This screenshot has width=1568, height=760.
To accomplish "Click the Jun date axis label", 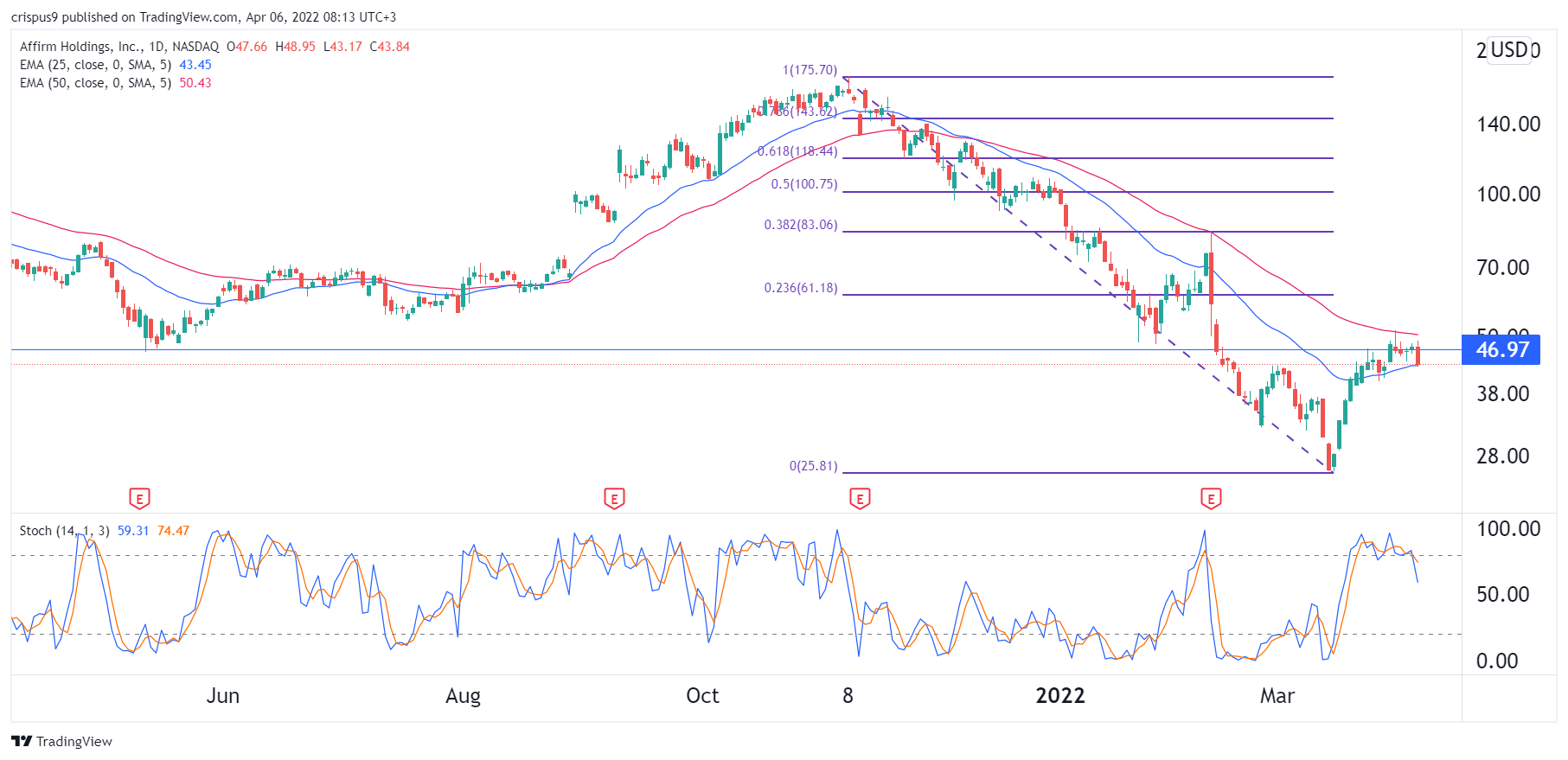I will coord(222,696).
